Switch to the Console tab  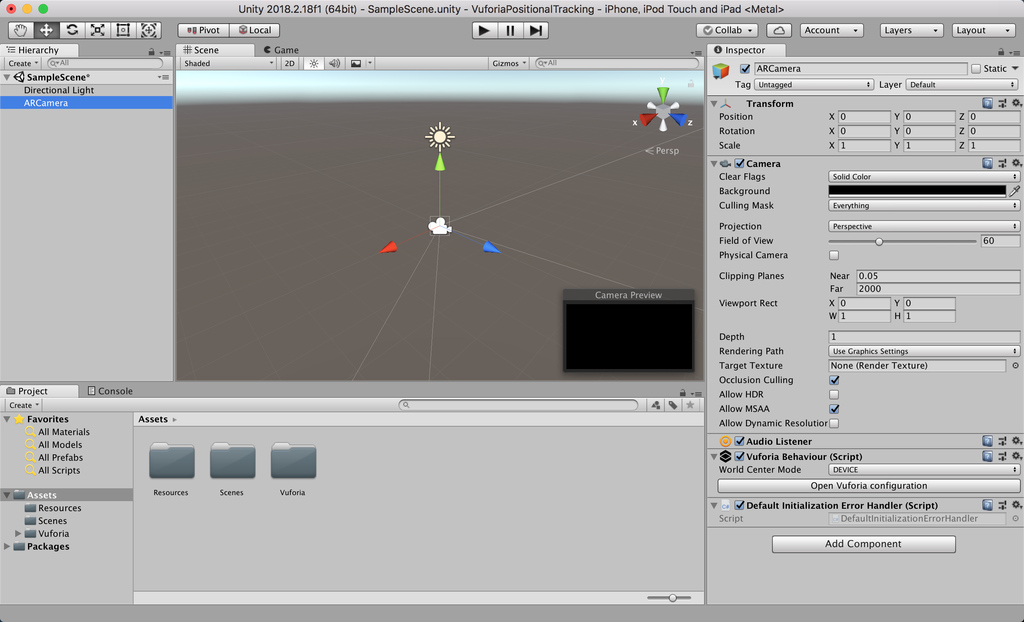[110, 391]
